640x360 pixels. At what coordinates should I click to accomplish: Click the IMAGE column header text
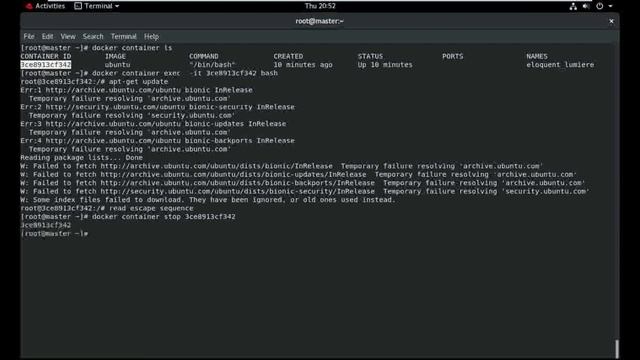pos(116,56)
